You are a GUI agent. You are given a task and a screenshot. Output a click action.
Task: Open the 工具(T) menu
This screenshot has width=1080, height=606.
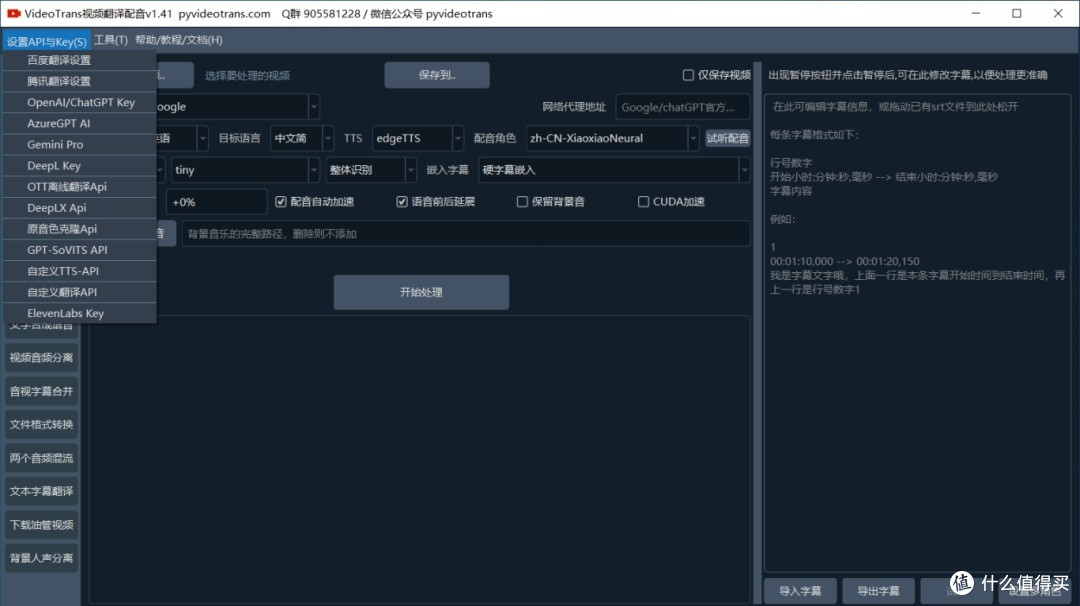point(111,40)
